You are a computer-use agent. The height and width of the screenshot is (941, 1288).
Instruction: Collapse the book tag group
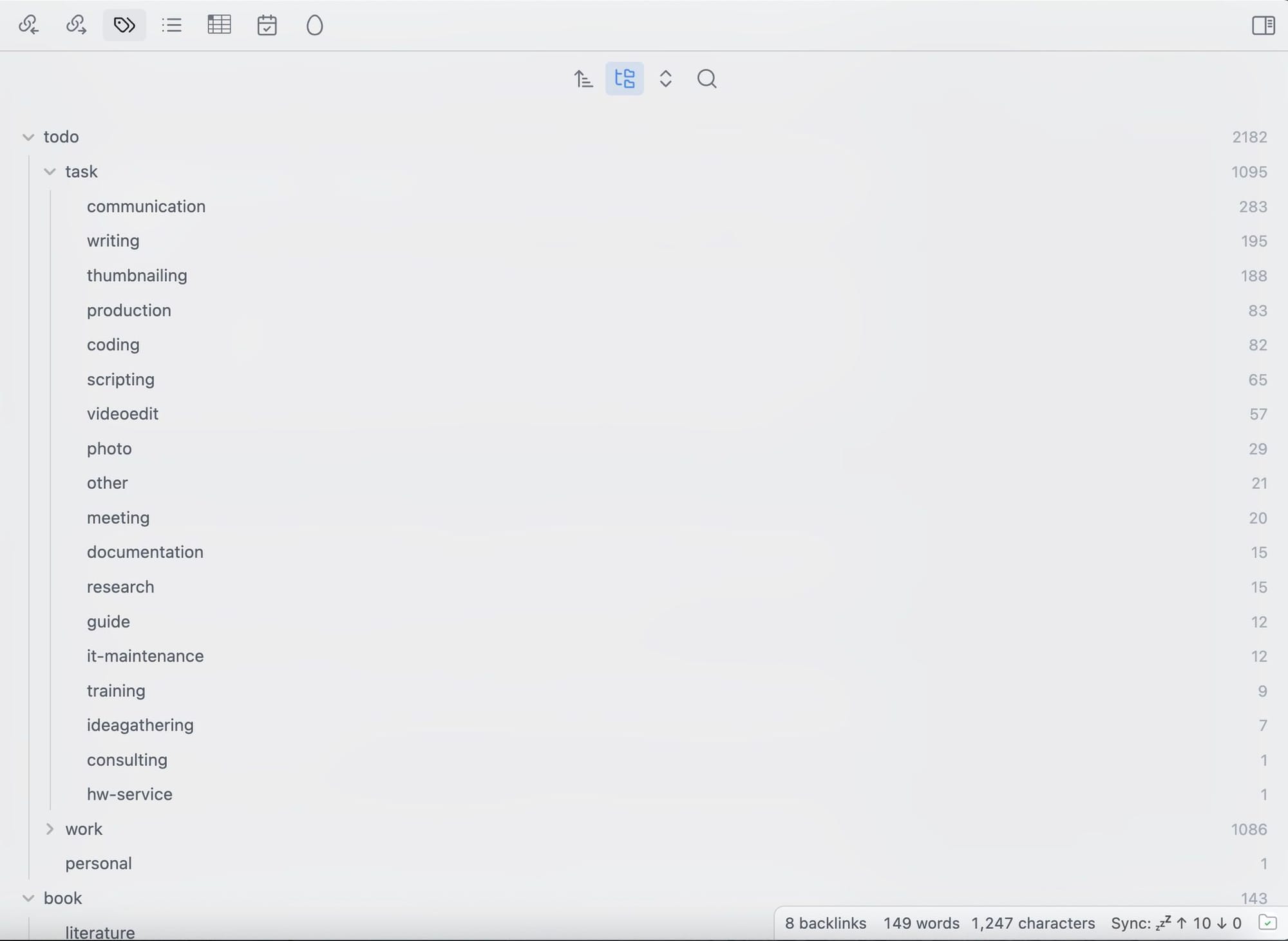(x=28, y=898)
